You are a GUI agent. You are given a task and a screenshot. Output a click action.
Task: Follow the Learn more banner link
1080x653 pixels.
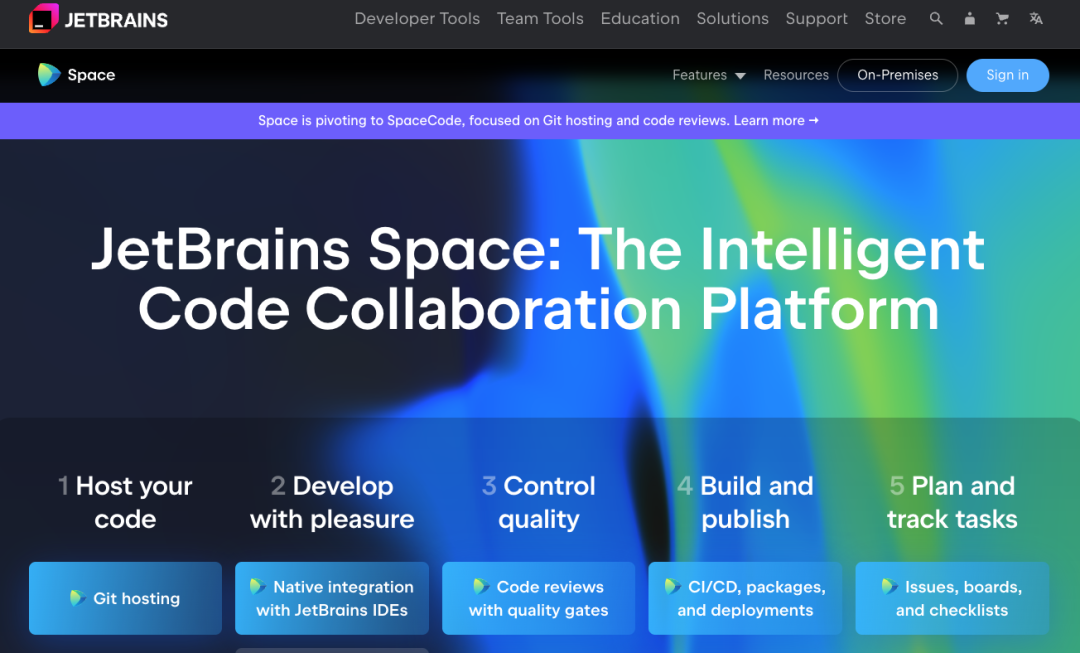[776, 121]
